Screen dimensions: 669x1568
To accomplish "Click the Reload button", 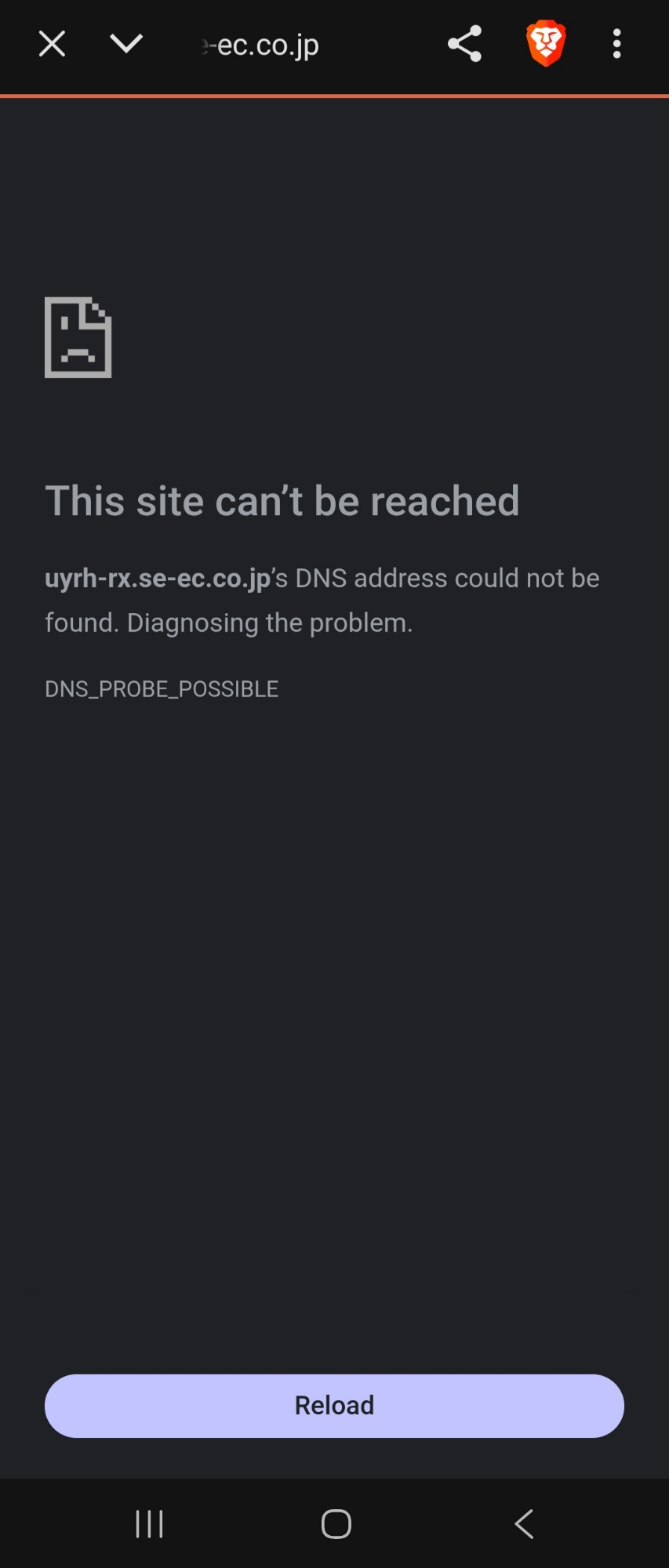I will point(334,1406).
